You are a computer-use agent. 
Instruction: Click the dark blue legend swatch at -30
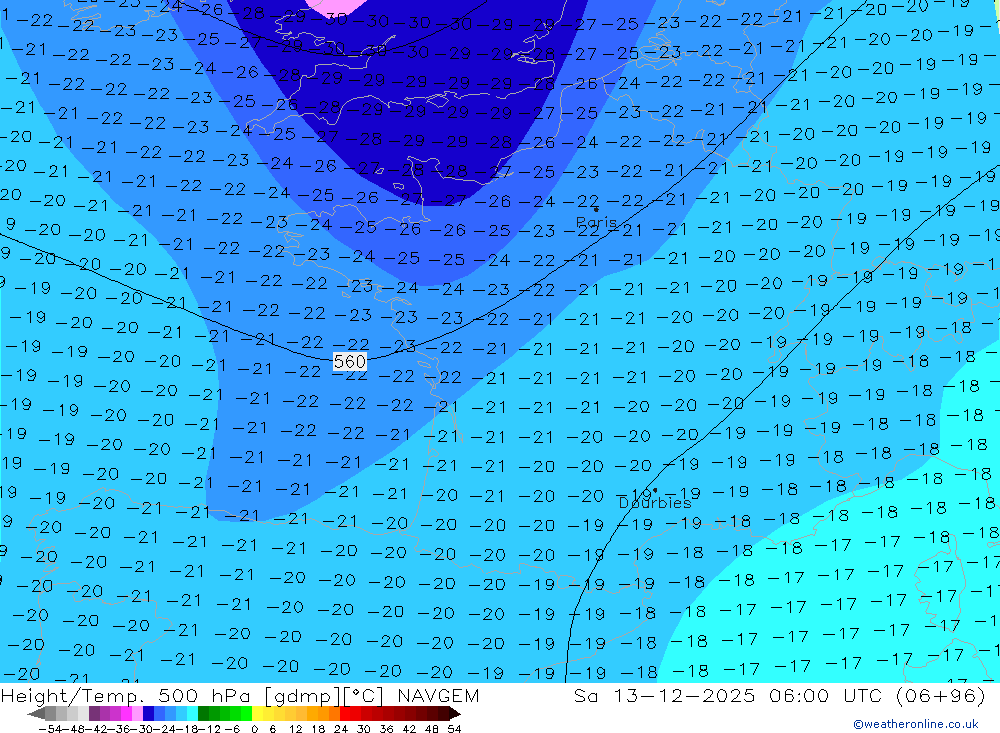(148, 714)
